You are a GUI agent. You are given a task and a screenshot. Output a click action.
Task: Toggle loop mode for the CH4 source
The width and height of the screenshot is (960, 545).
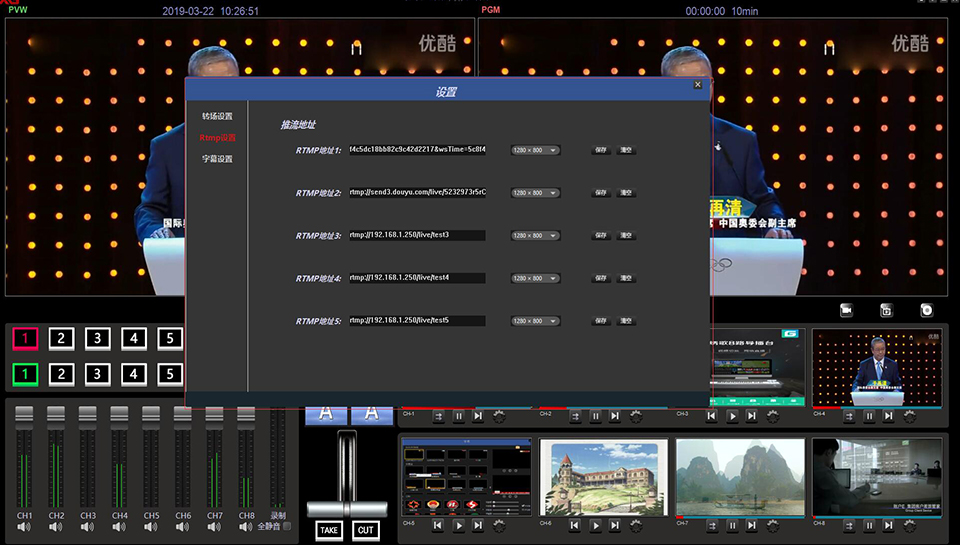pyautogui.click(x=848, y=416)
